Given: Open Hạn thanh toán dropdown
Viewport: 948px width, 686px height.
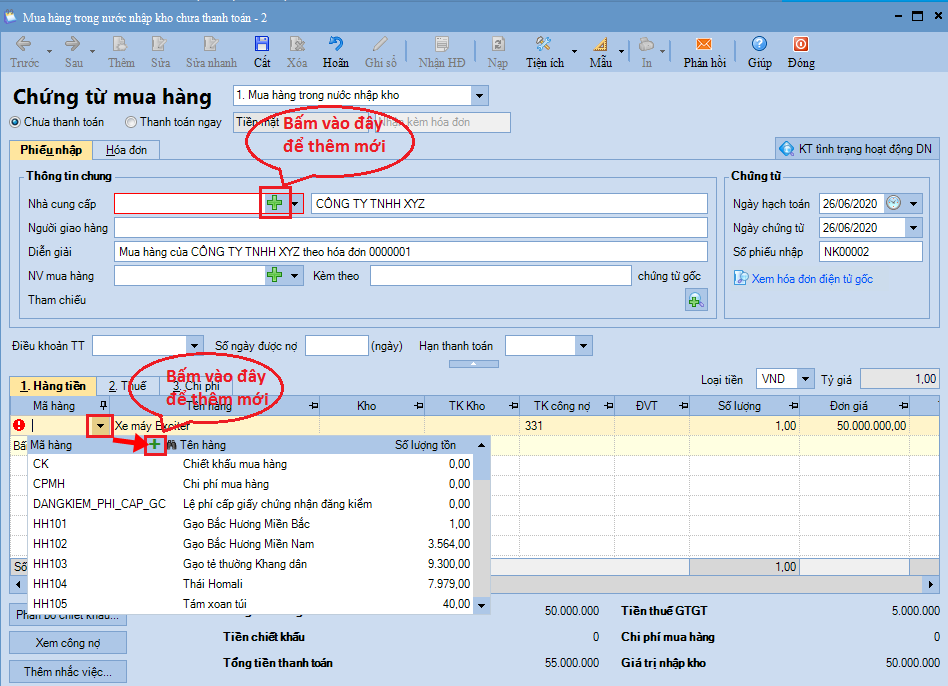Looking at the screenshot, I should (583, 346).
